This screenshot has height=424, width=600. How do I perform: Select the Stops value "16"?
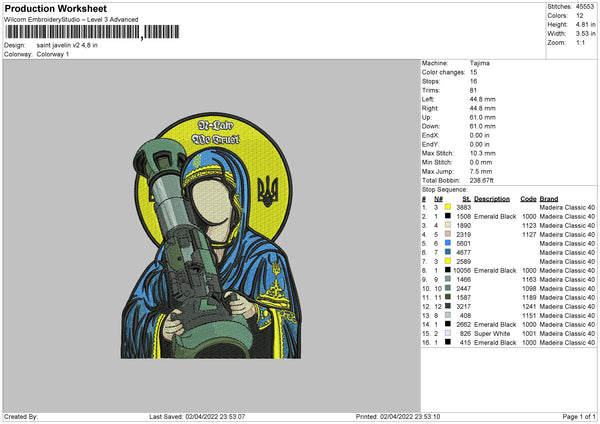(473, 81)
